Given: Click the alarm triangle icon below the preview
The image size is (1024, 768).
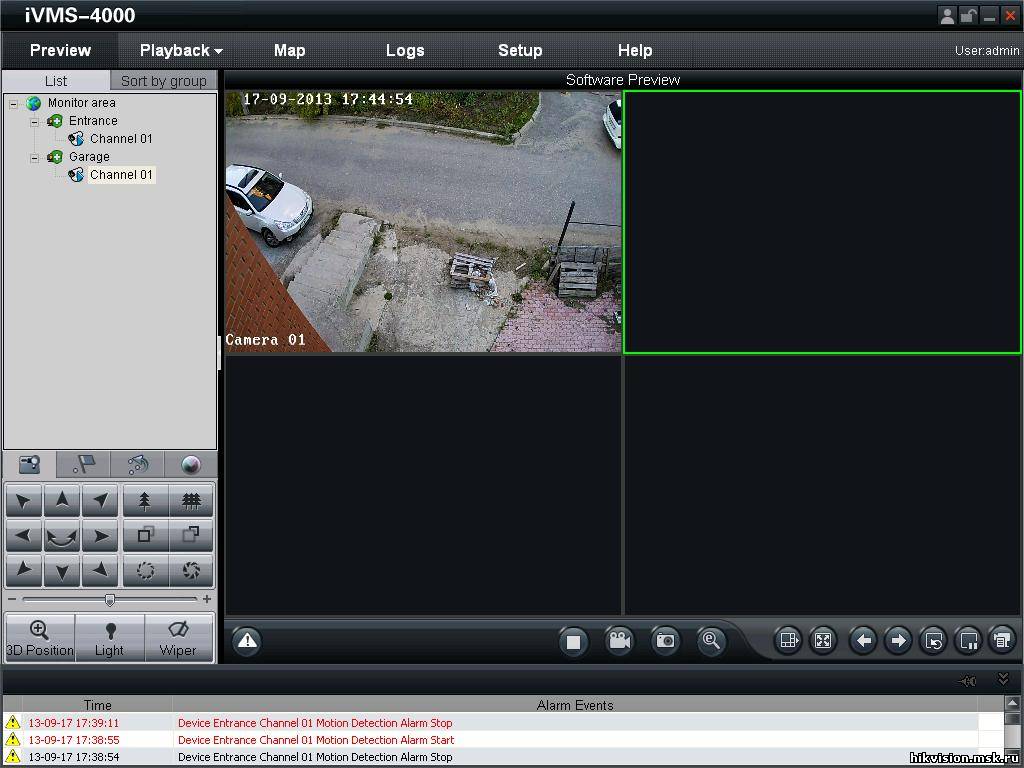Looking at the screenshot, I should 248,641.
